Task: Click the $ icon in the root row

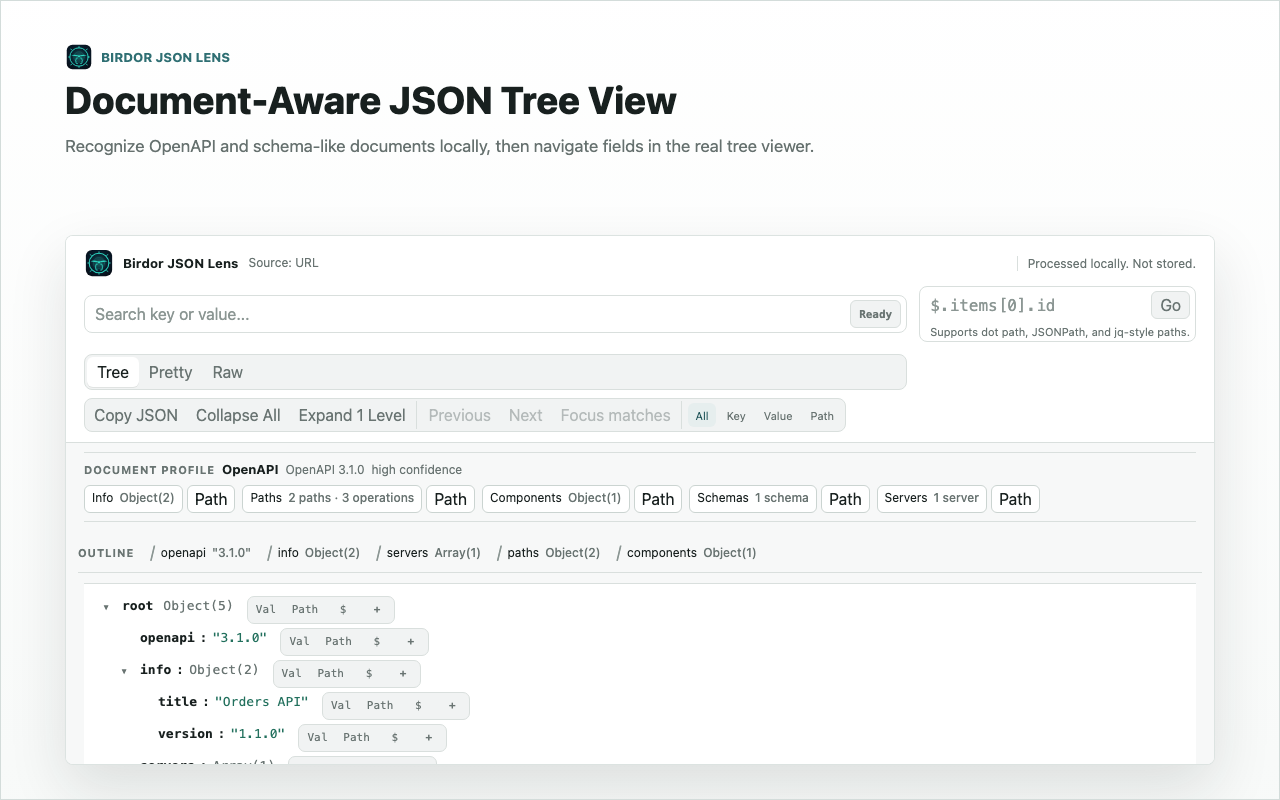Action: pyautogui.click(x=343, y=609)
